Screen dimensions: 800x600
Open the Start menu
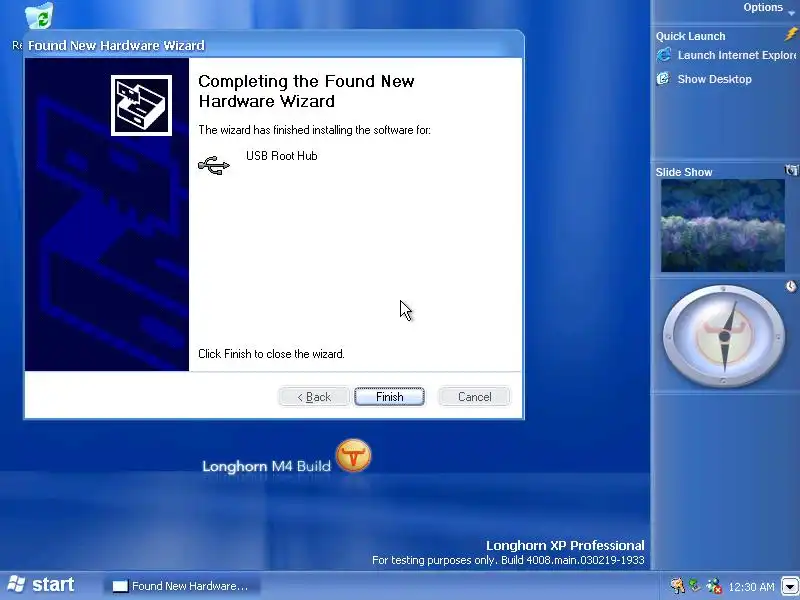click(41, 584)
